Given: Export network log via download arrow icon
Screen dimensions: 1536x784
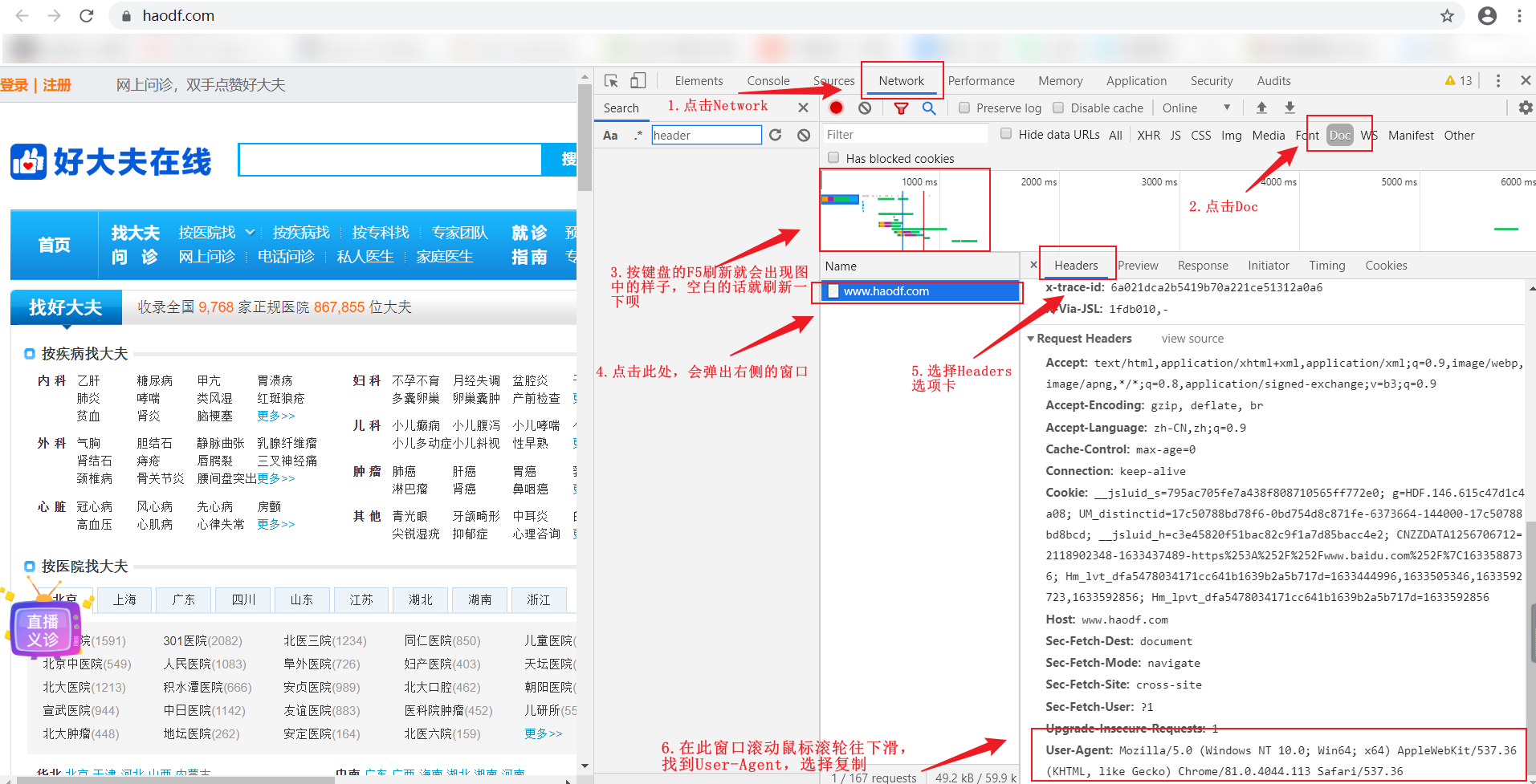Looking at the screenshot, I should click(1290, 108).
